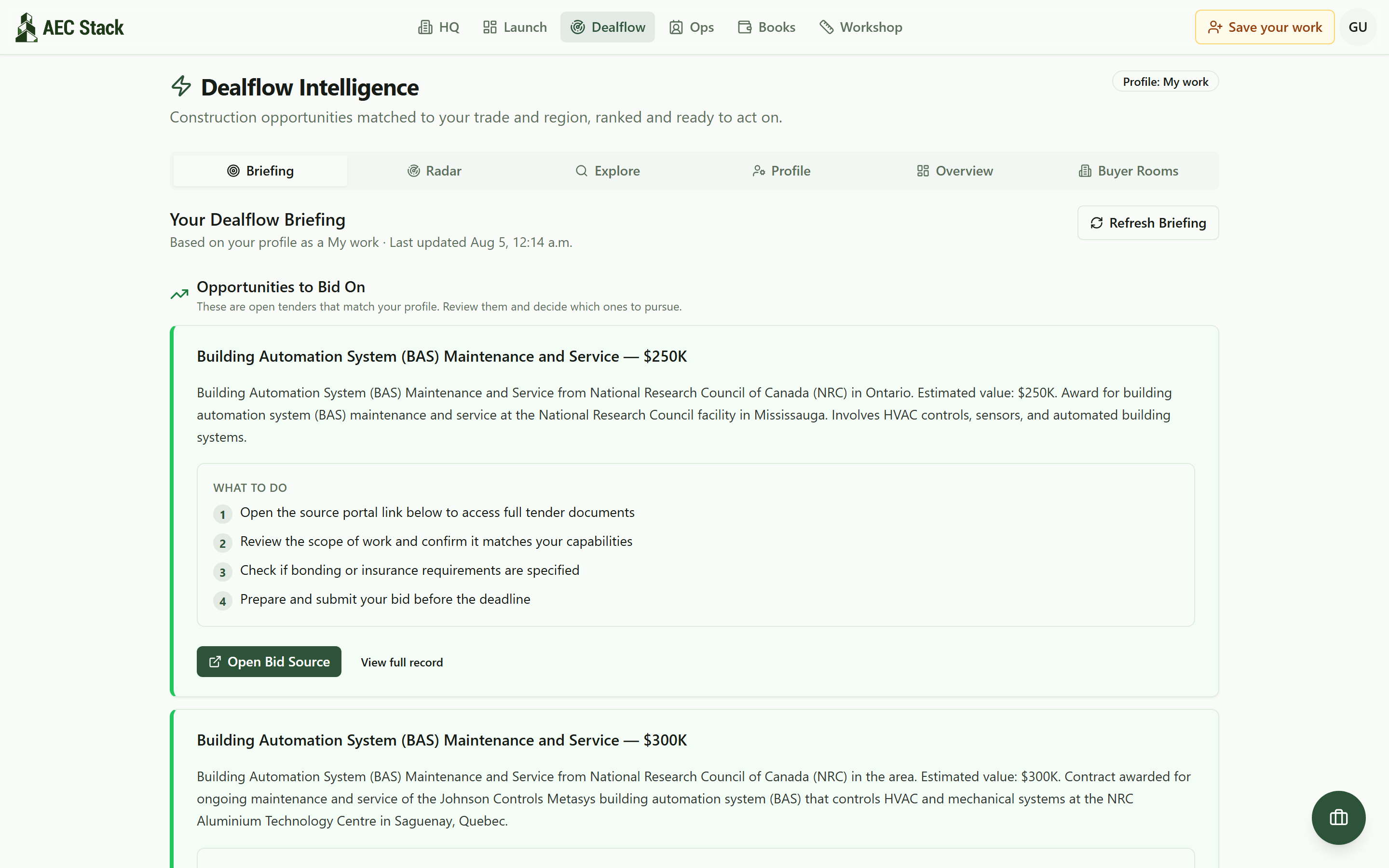Click the Dealflow Intelligence page title
The image size is (1389, 868).
pyautogui.click(x=310, y=87)
